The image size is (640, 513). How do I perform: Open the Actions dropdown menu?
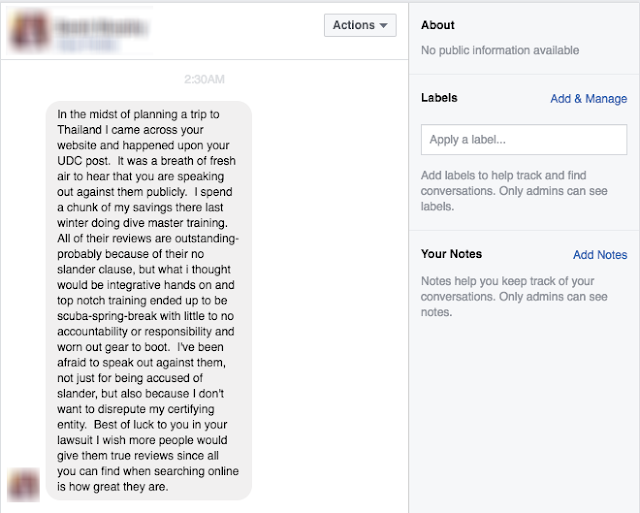360,25
